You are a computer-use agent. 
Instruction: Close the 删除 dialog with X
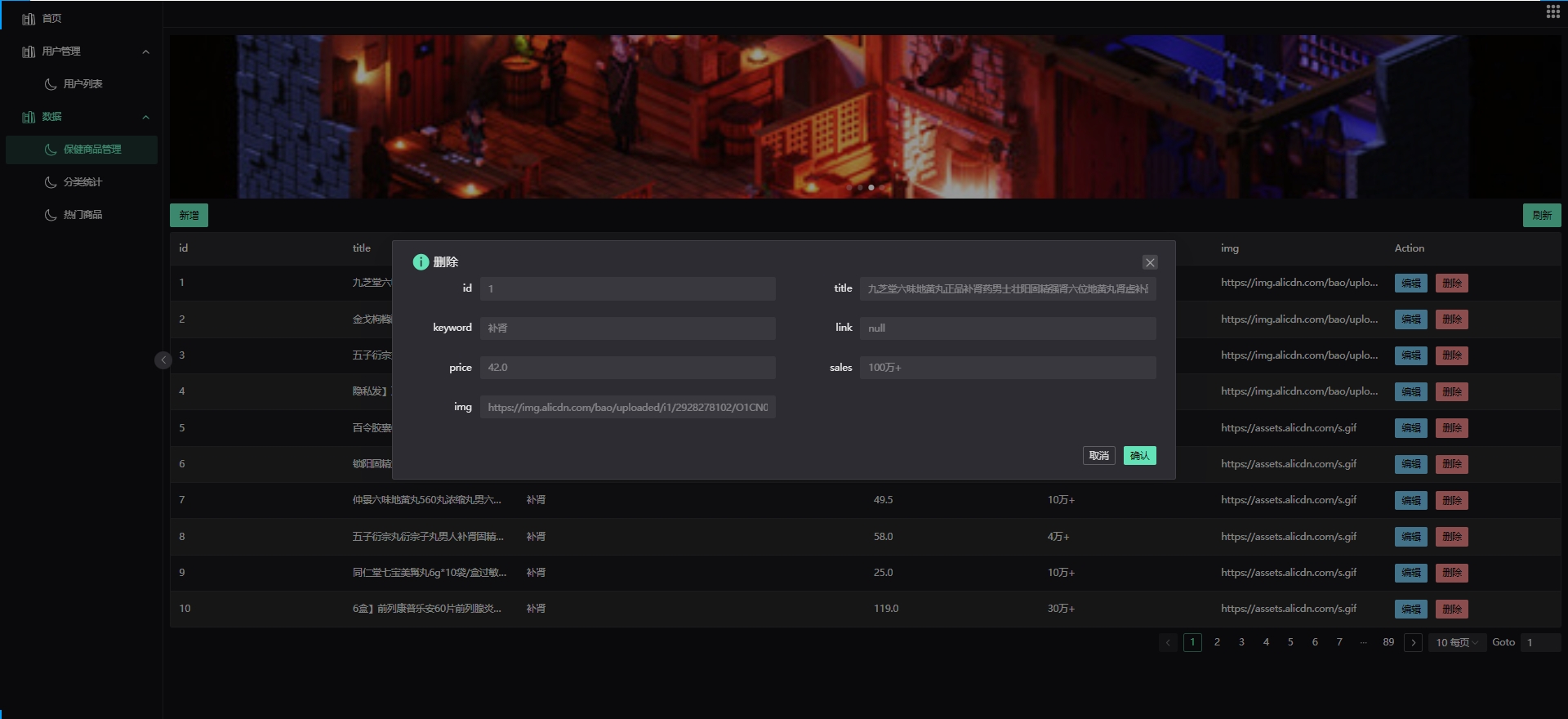pos(1150,262)
